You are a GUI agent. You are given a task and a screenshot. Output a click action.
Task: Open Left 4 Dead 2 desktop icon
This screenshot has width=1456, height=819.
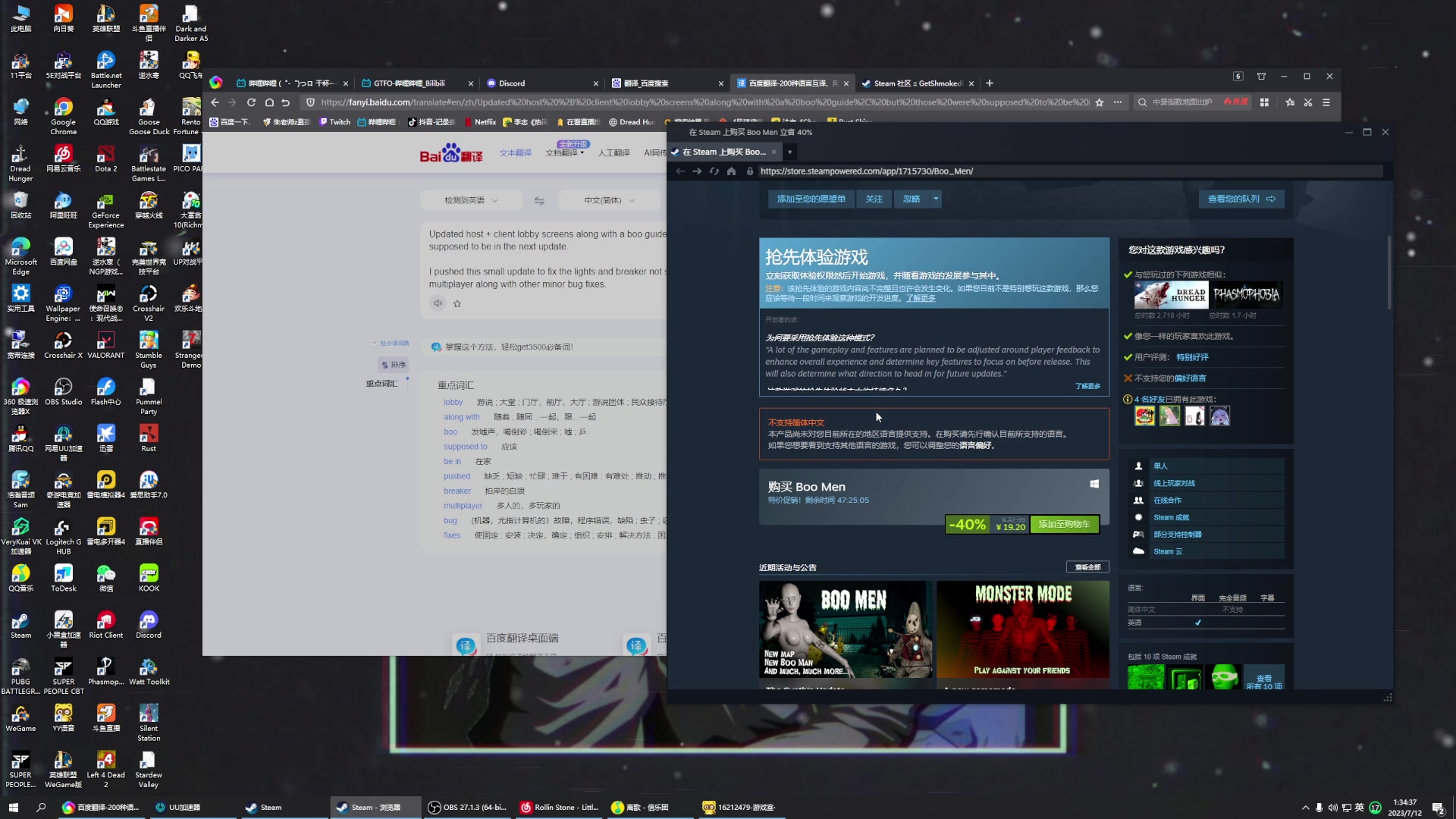[x=105, y=769]
